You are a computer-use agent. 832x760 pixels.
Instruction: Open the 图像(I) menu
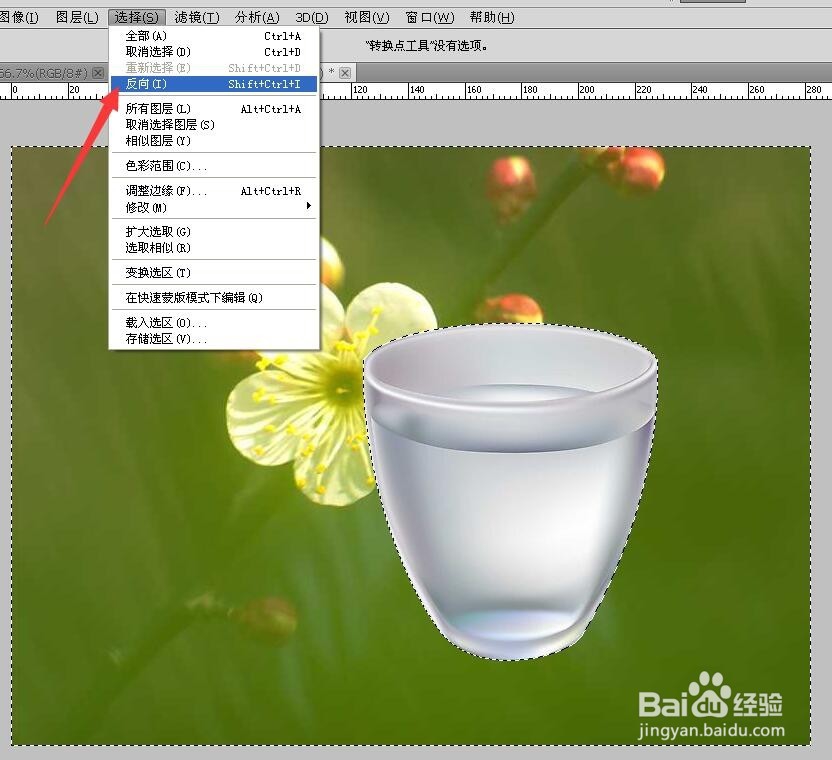point(19,18)
